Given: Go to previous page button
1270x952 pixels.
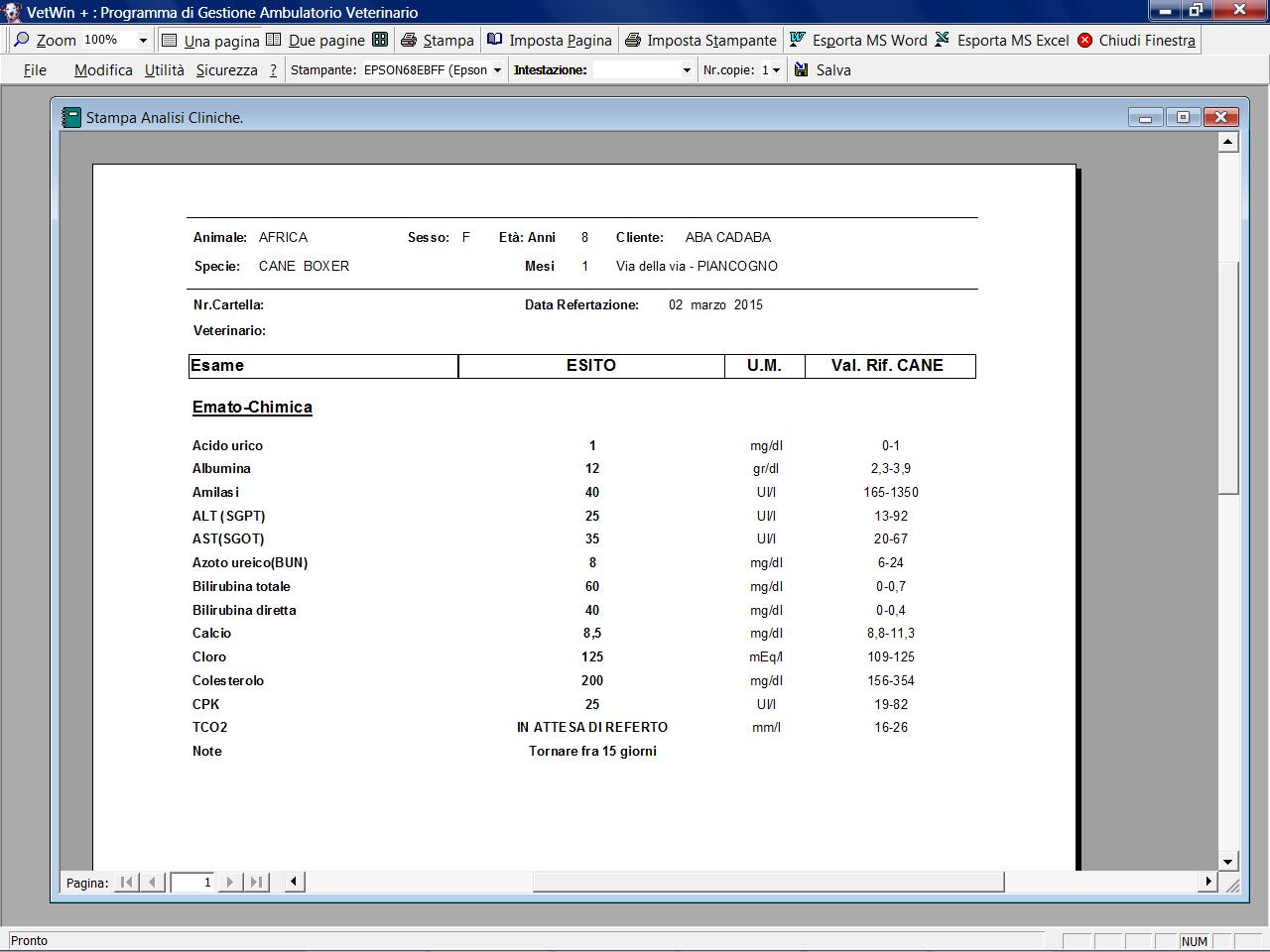Looking at the screenshot, I should 153,882.
